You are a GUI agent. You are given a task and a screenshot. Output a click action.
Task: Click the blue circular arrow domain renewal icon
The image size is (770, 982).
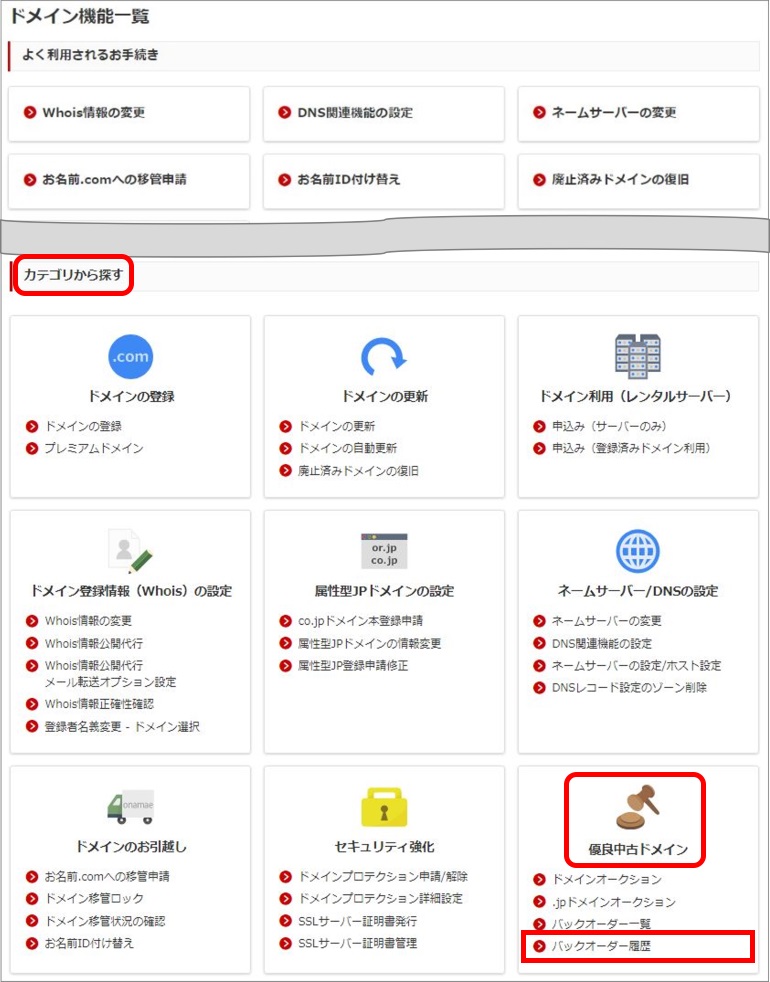point(384,356)
